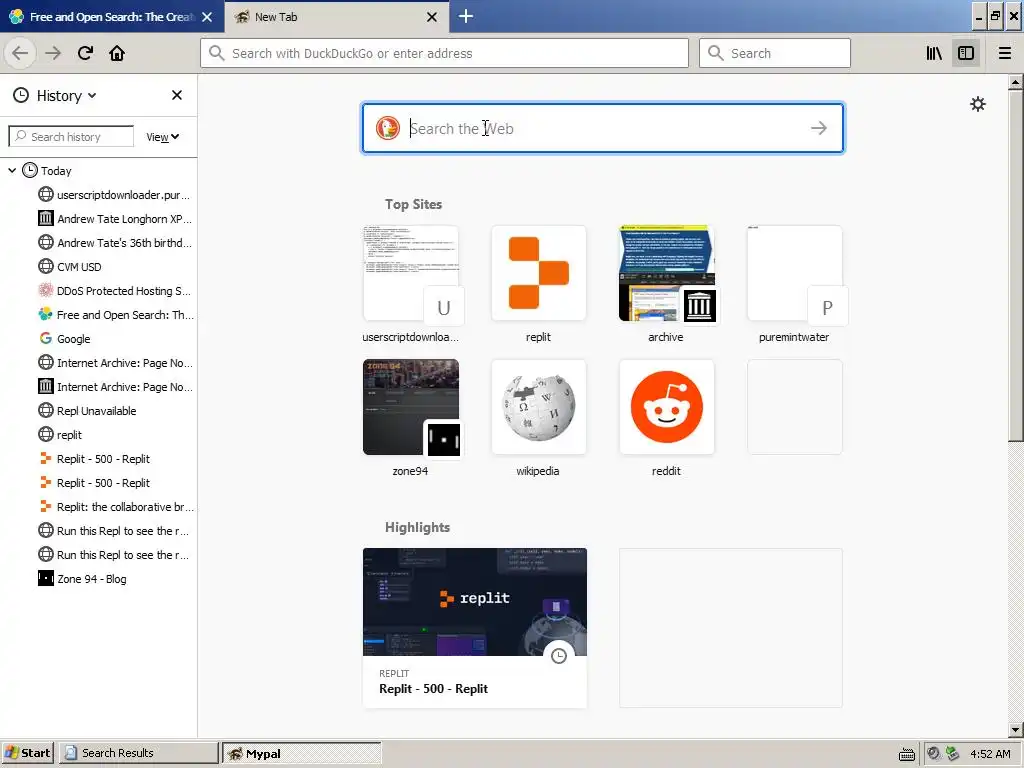Open Free and Open Search history entry
The width and height of the screenshot is (1024, 768).
pos(115,315)
